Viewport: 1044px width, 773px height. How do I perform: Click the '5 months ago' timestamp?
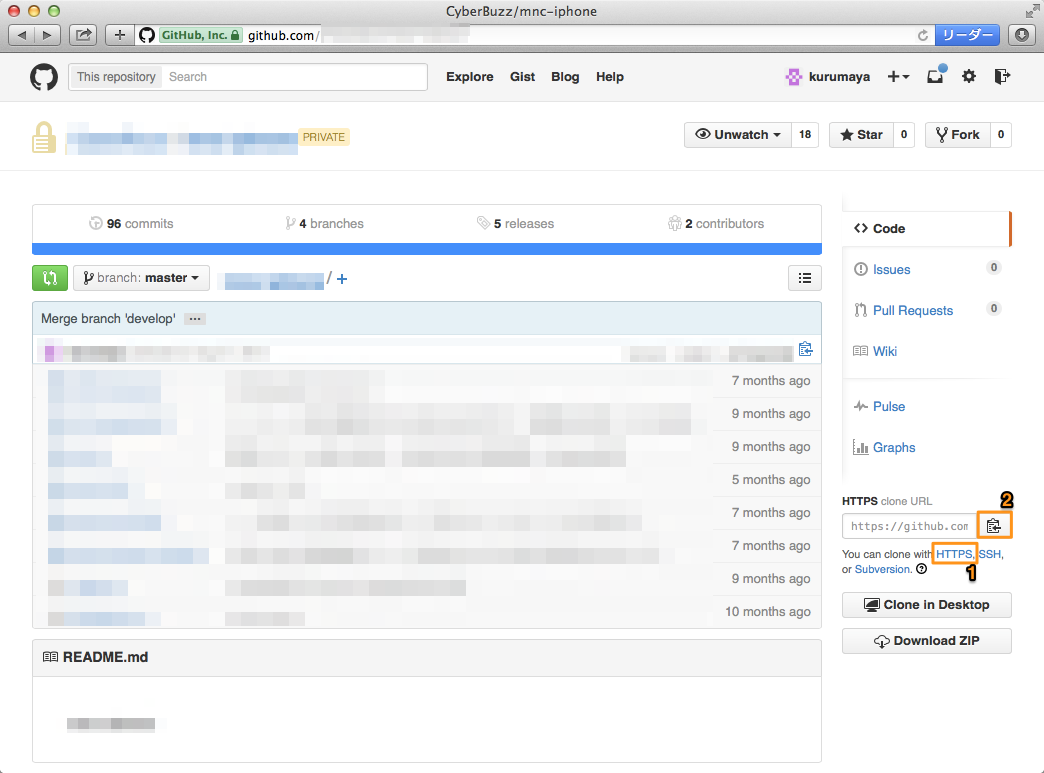pos(771,479)
